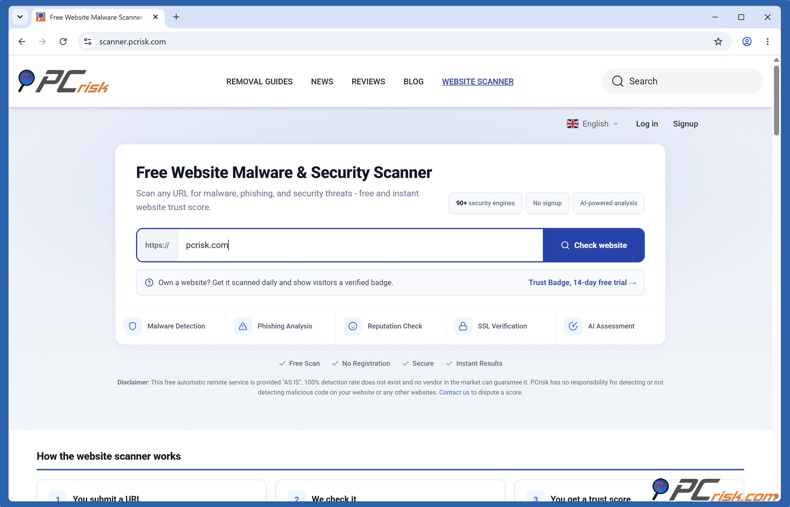790x507 pixels.
Task: Open the Reviews menu item
Action: click(368, 81)
